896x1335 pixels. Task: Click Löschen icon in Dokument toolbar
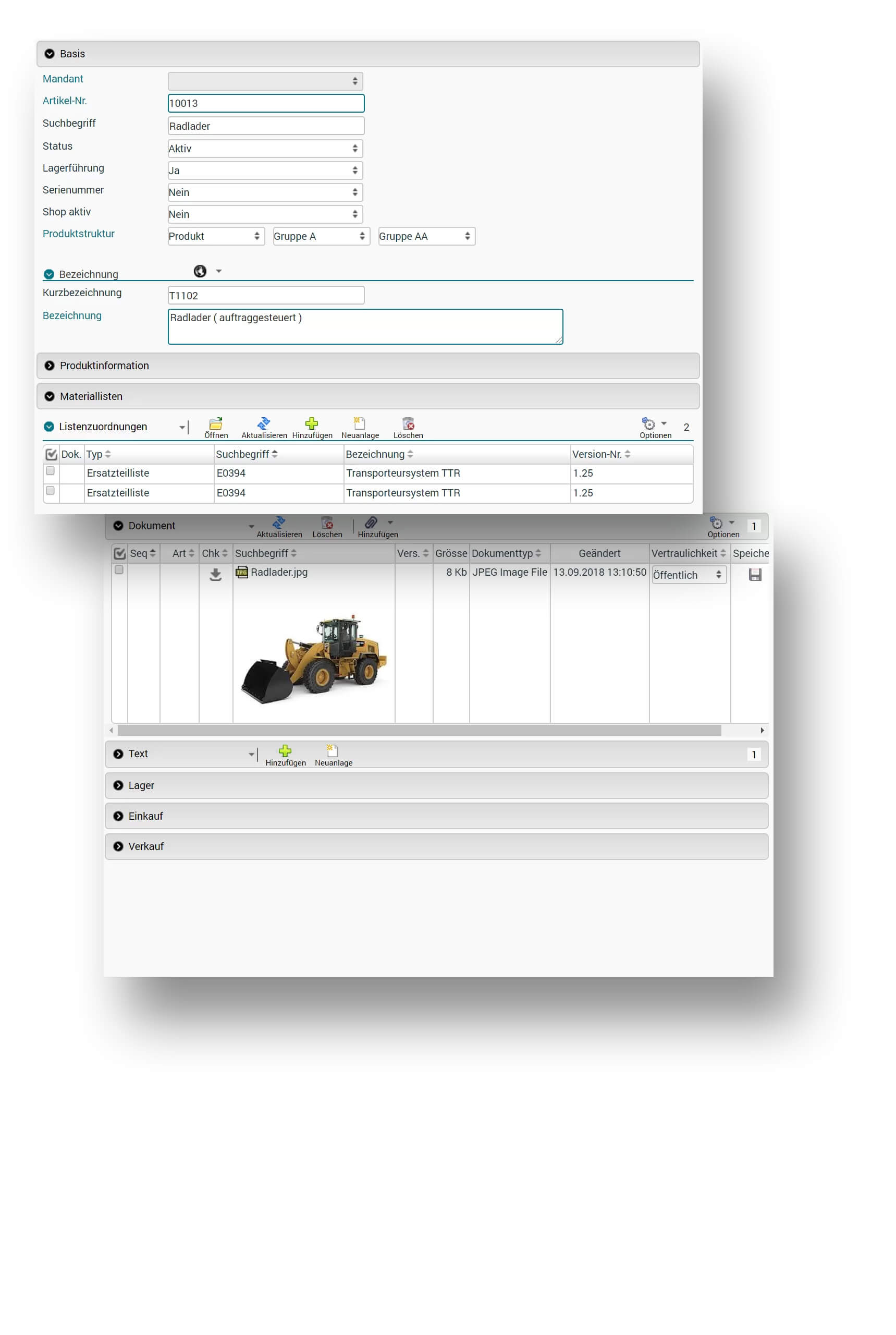pyautogui.click(x=327, y=523)
